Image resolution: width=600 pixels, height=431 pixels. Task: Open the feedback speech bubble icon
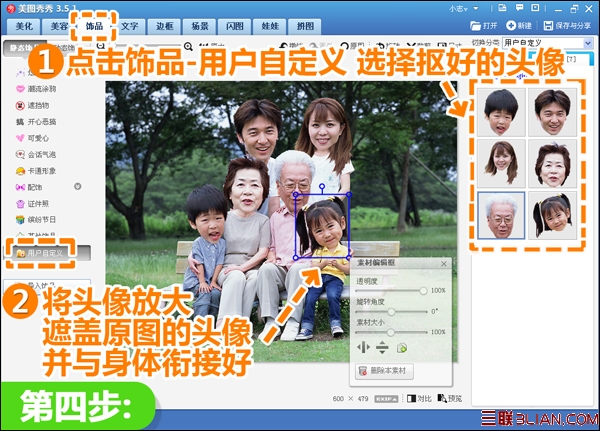519,8
